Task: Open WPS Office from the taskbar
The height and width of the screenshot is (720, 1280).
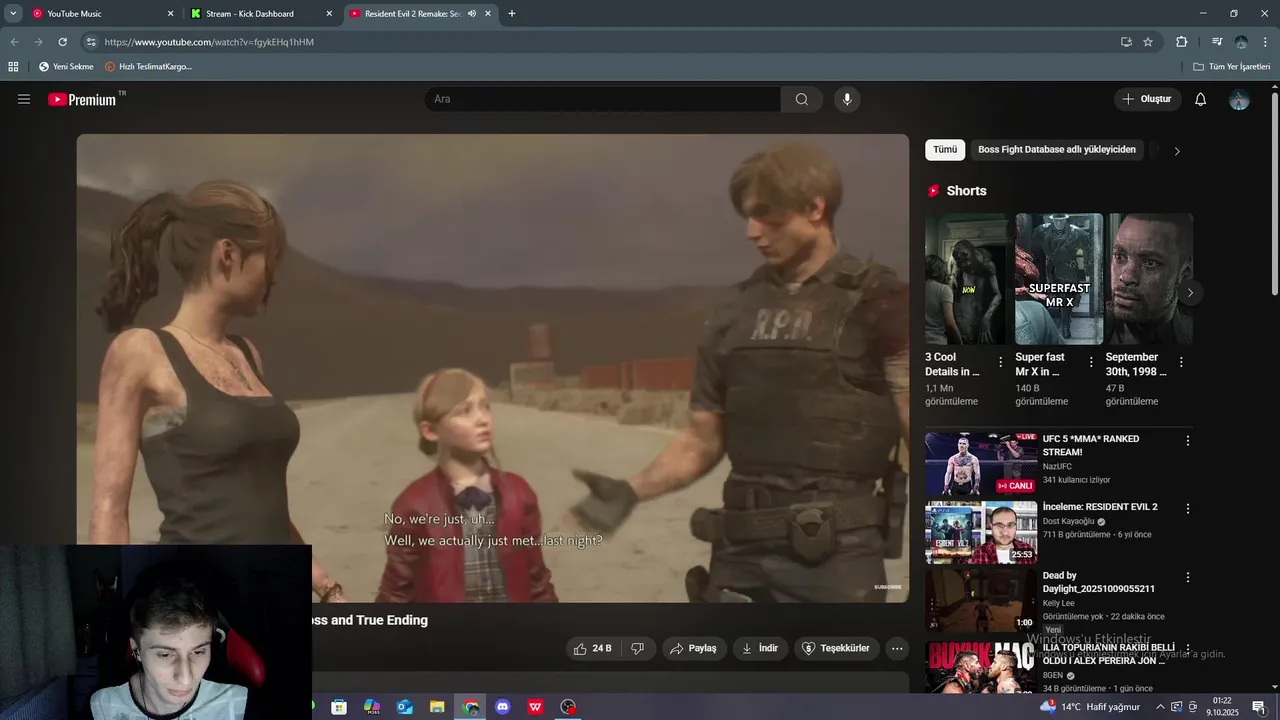Action: point(535,707)
